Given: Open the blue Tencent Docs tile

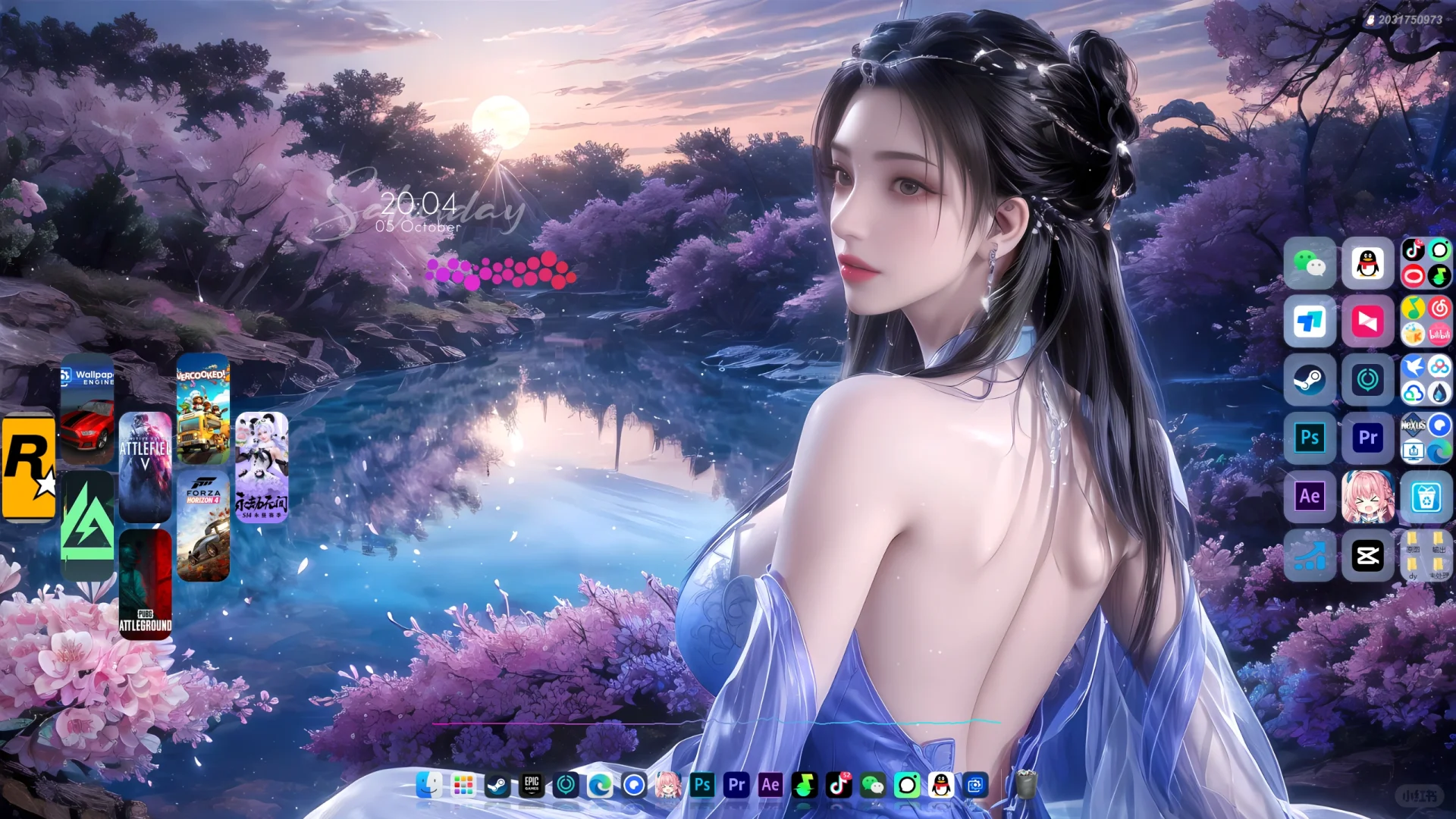Looking at the screenshot, I should coord(1310,322).
